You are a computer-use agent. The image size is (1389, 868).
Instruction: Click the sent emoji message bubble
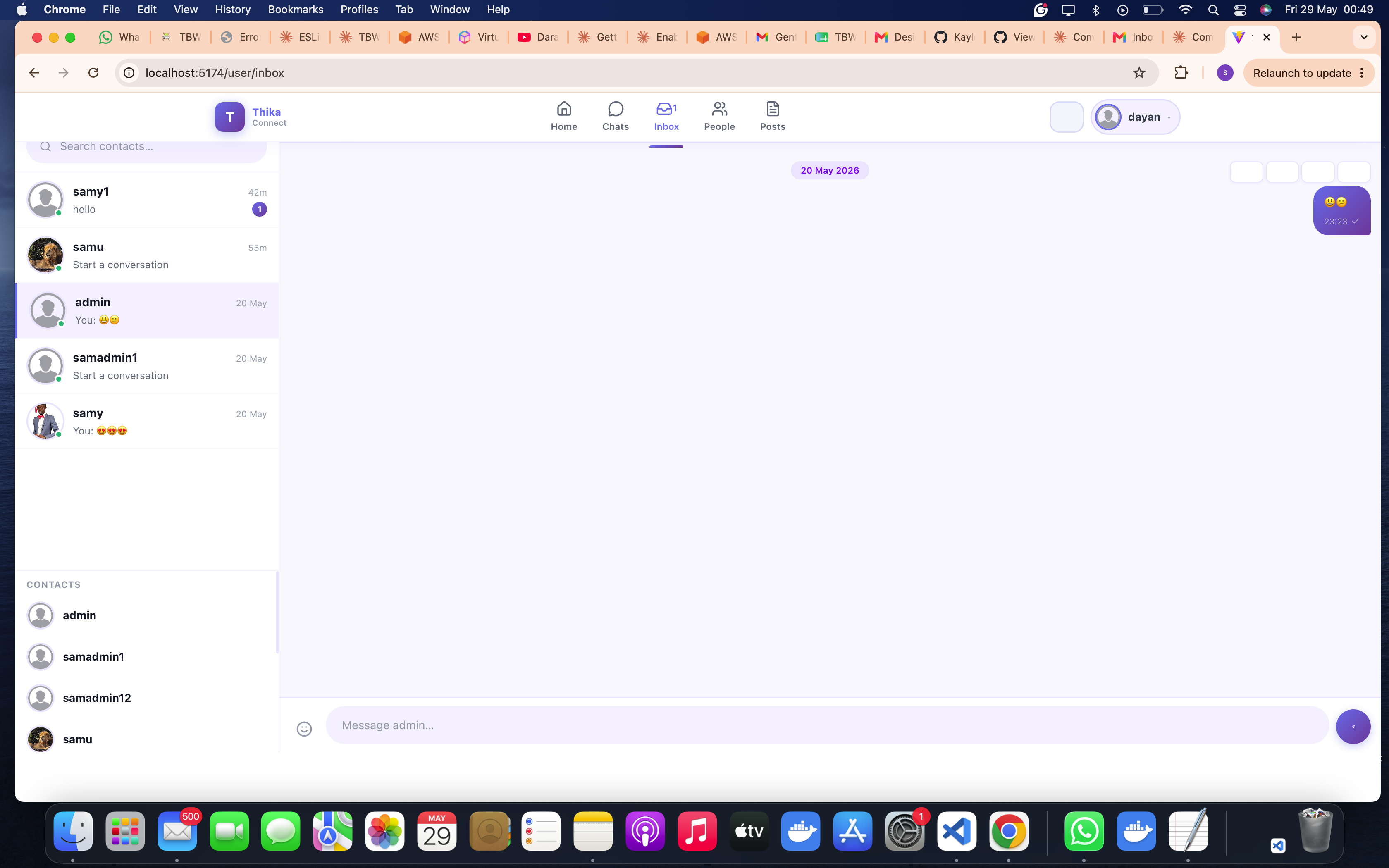coord(1341,211)
